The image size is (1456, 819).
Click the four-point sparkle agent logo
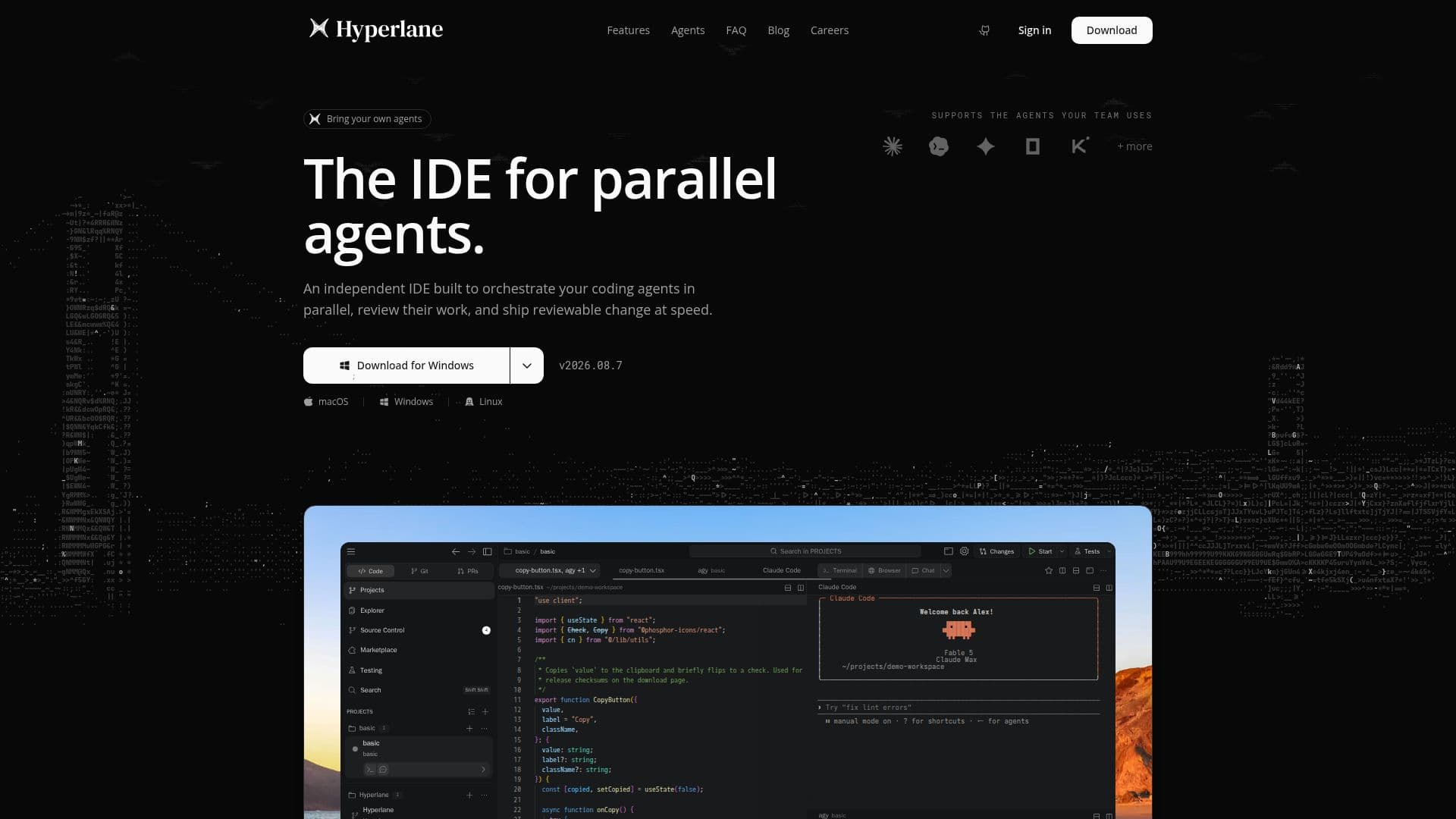coord(985,146)
